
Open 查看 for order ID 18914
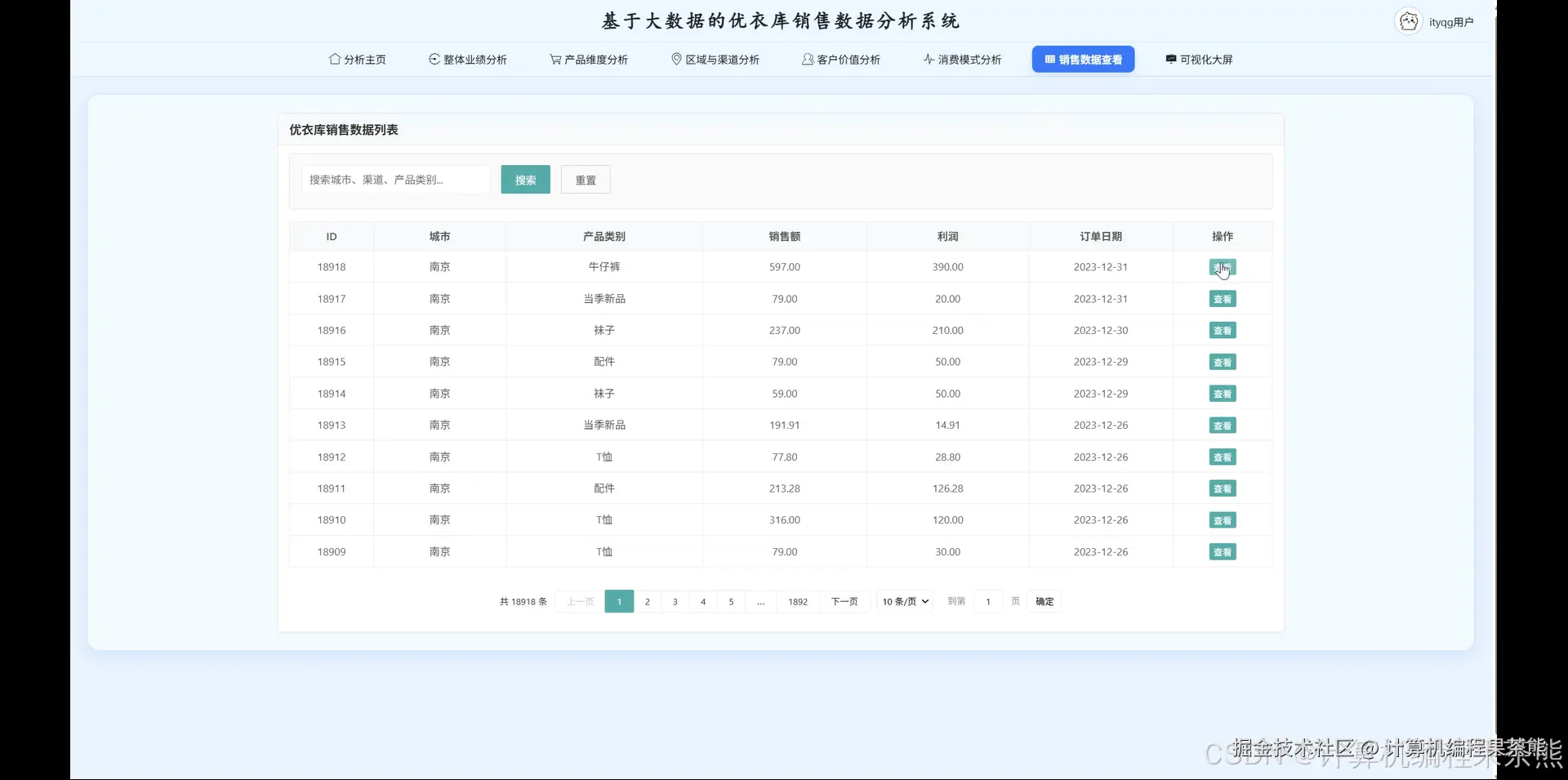[x=1223, y=394]
